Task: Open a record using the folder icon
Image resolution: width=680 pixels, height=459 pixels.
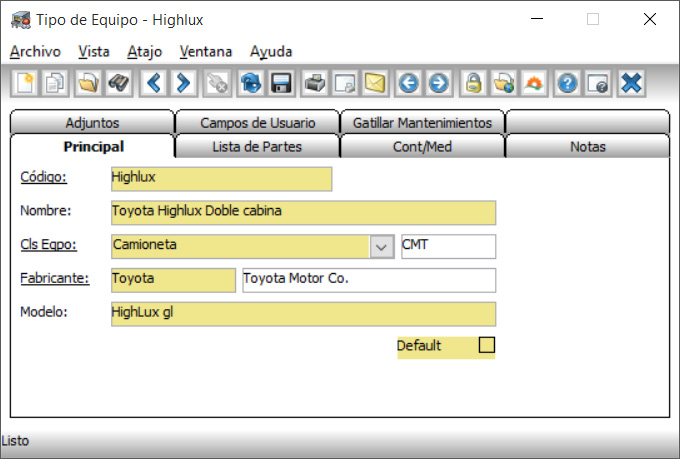Action: (88, 83)
